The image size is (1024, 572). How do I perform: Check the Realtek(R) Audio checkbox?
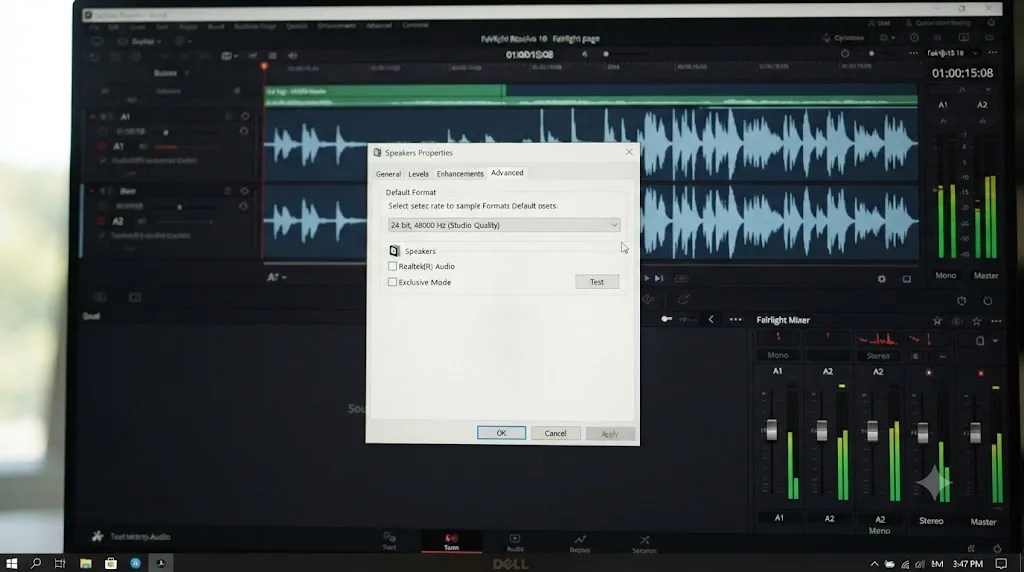(392, 266)
